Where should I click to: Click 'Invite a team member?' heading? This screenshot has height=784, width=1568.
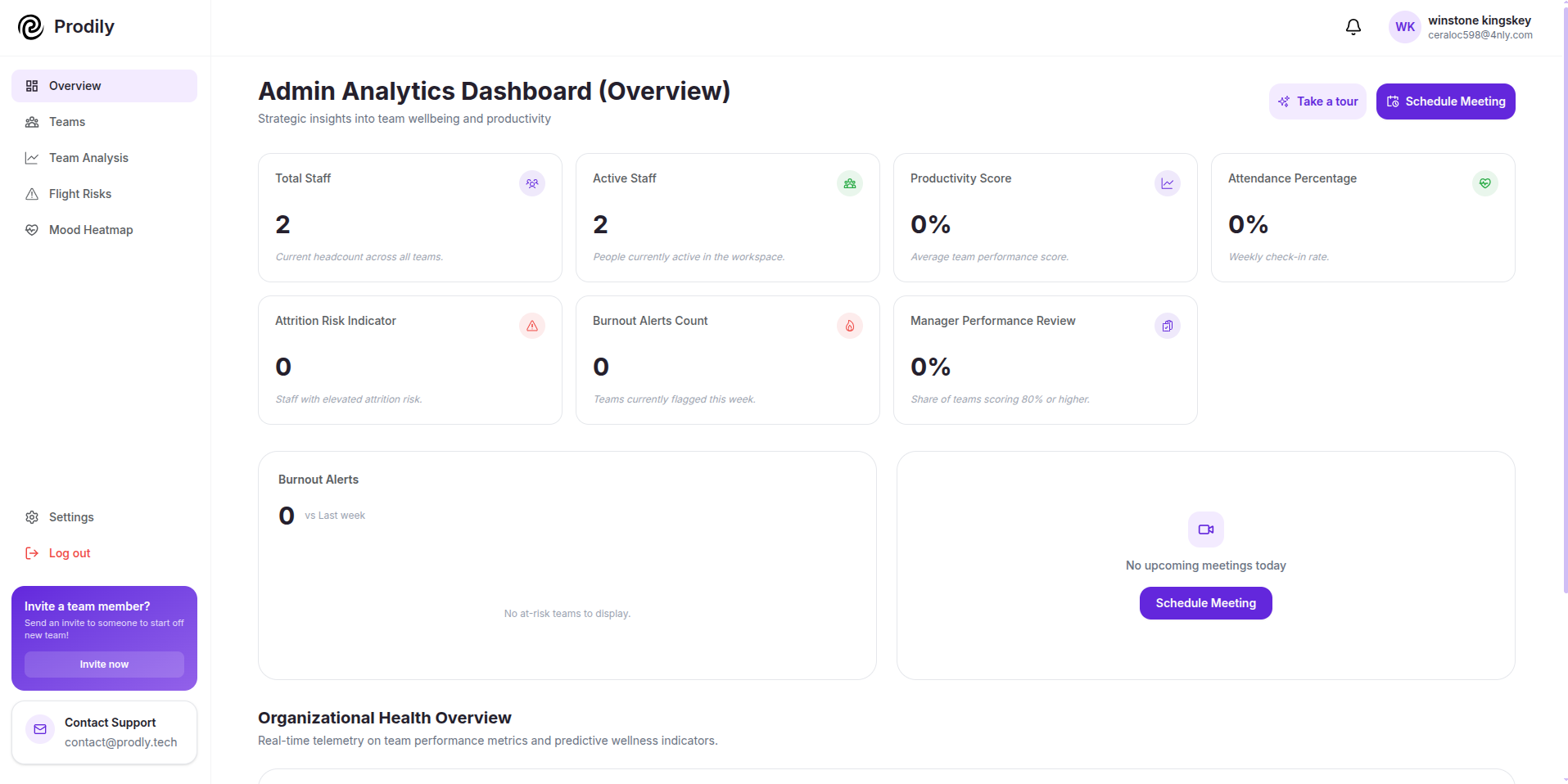click(88, 606)
